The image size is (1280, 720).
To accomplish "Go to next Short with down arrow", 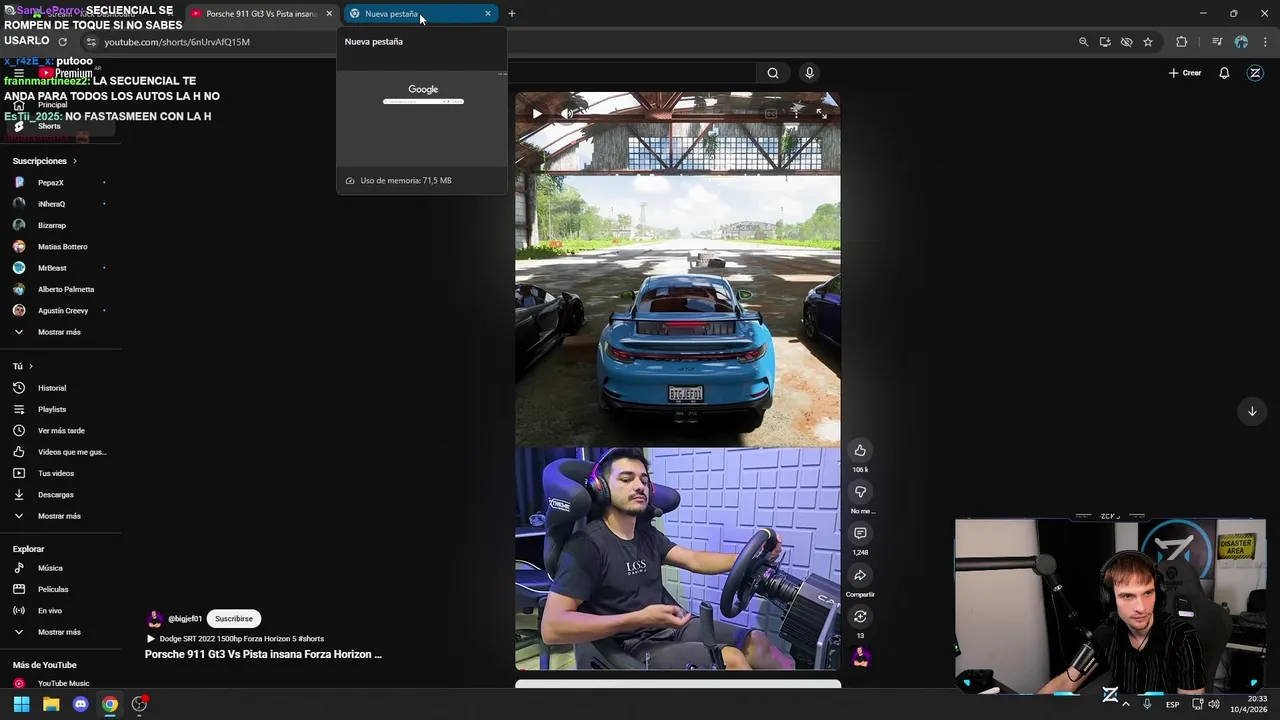I will (x=1252, y=411).
